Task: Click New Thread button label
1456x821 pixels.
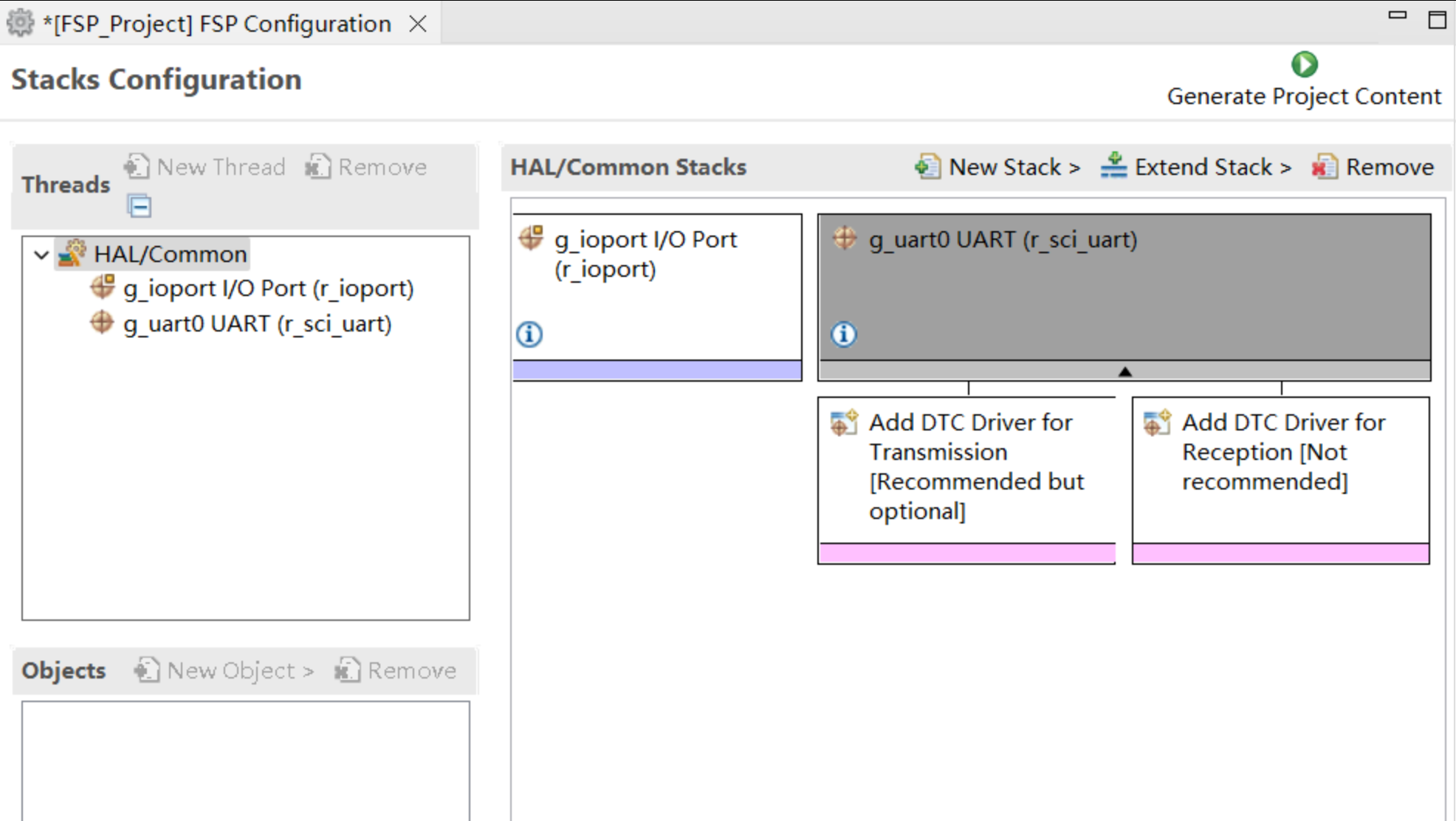Action: pyautogui.click(x=221, y=168)
